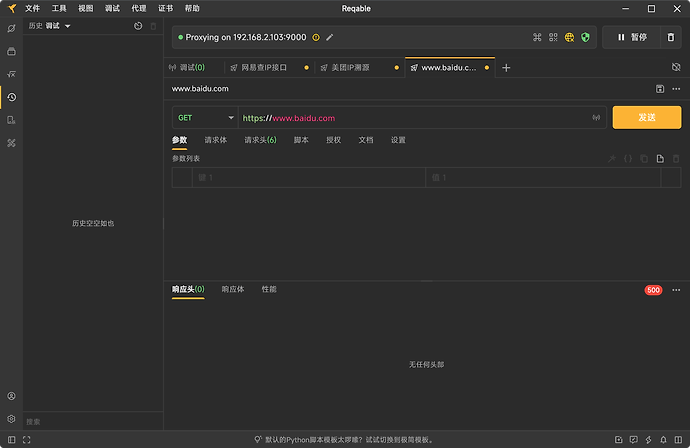Click the history clock filter icon
This screenshot has width=690, height=448.
pyautogui.click(x=138, y=26)
